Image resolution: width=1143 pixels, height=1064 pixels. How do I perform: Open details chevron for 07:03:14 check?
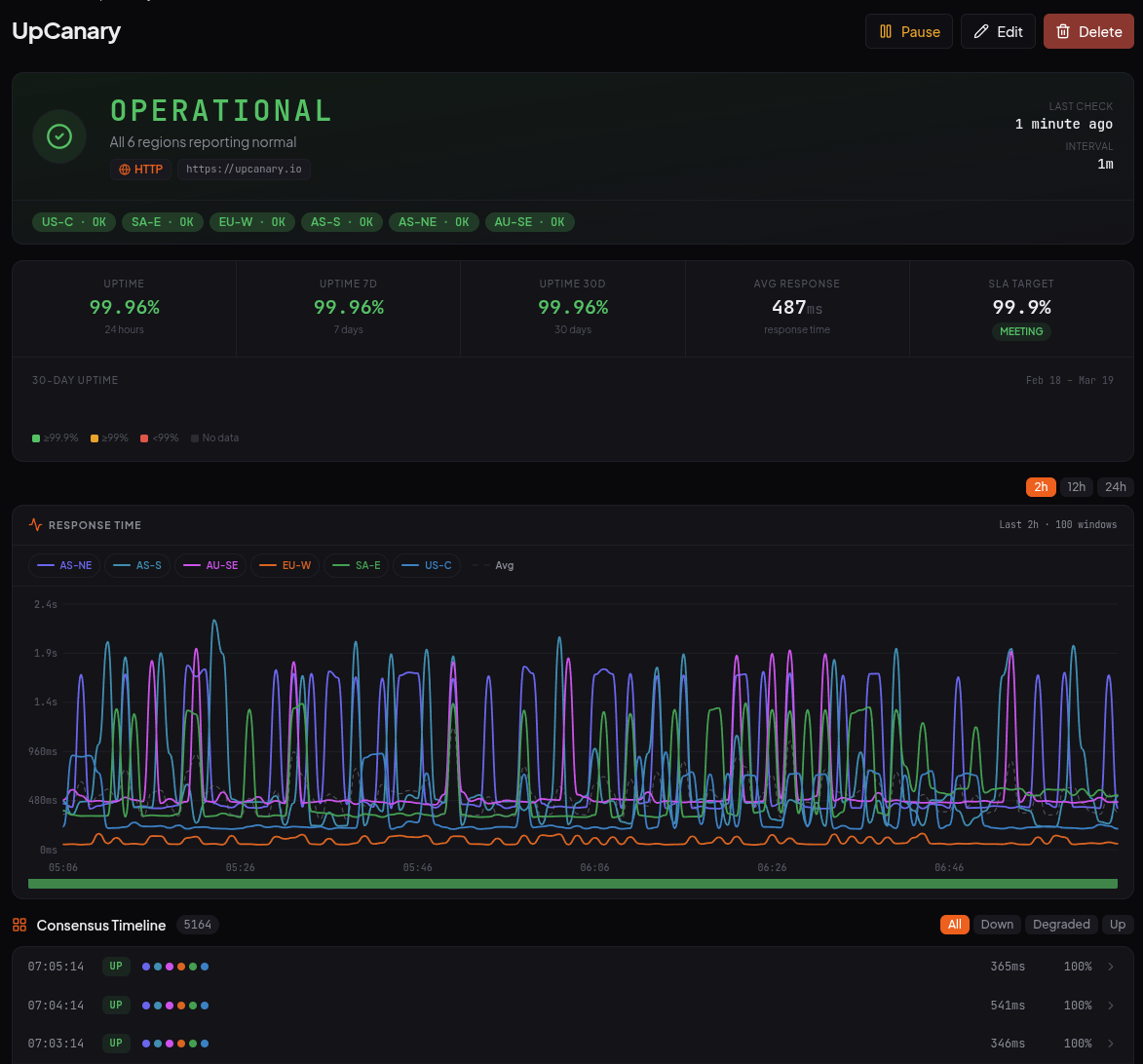click(1111, 1043)
